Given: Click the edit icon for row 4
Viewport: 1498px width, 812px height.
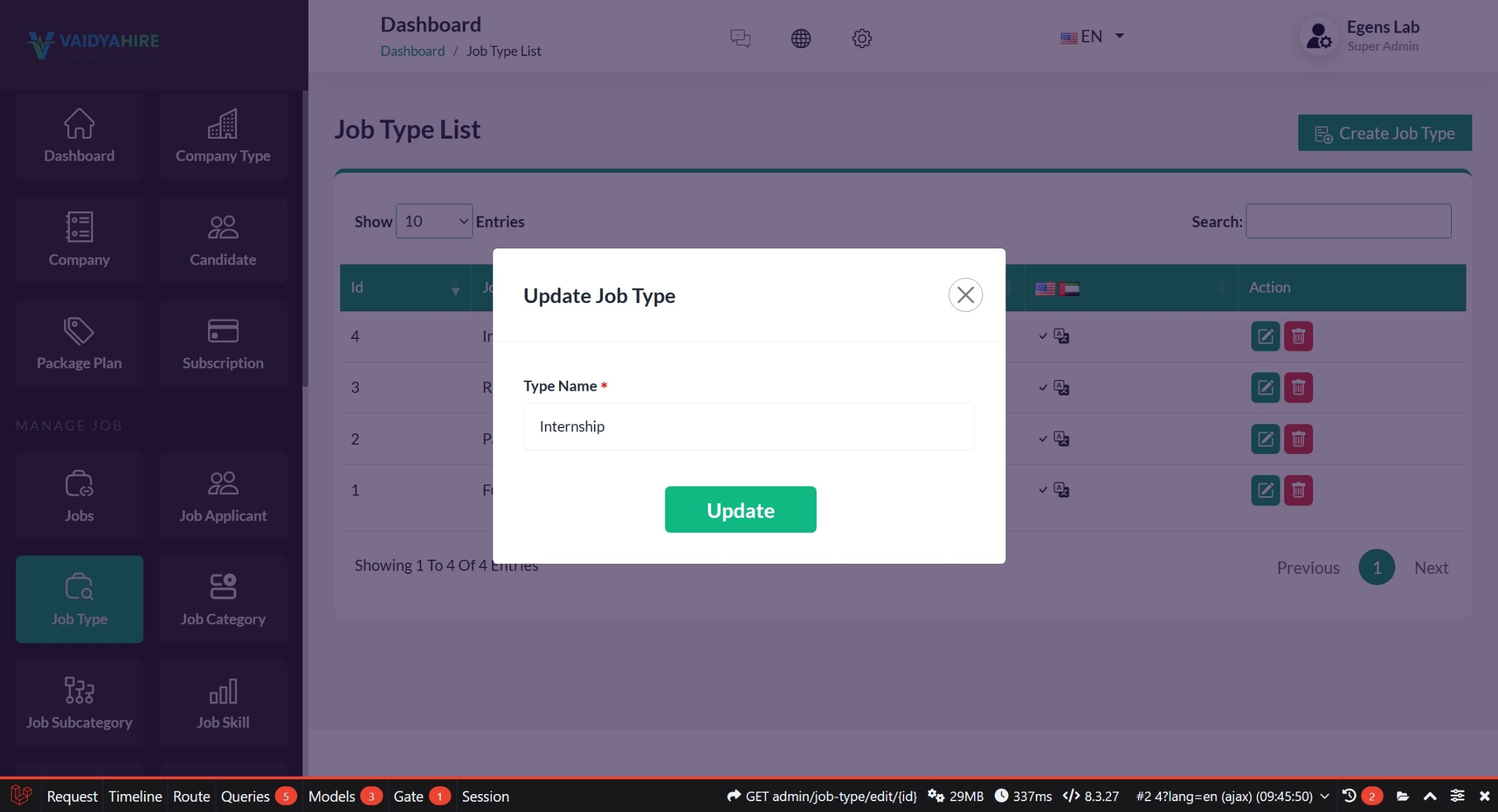Looking at the screenshot, I should [x=1265, y=336].
